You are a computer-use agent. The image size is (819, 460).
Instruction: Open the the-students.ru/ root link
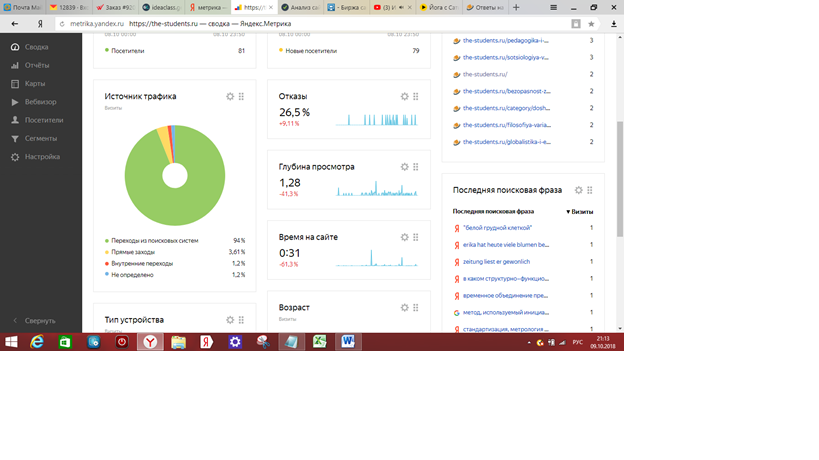[485, 75]
